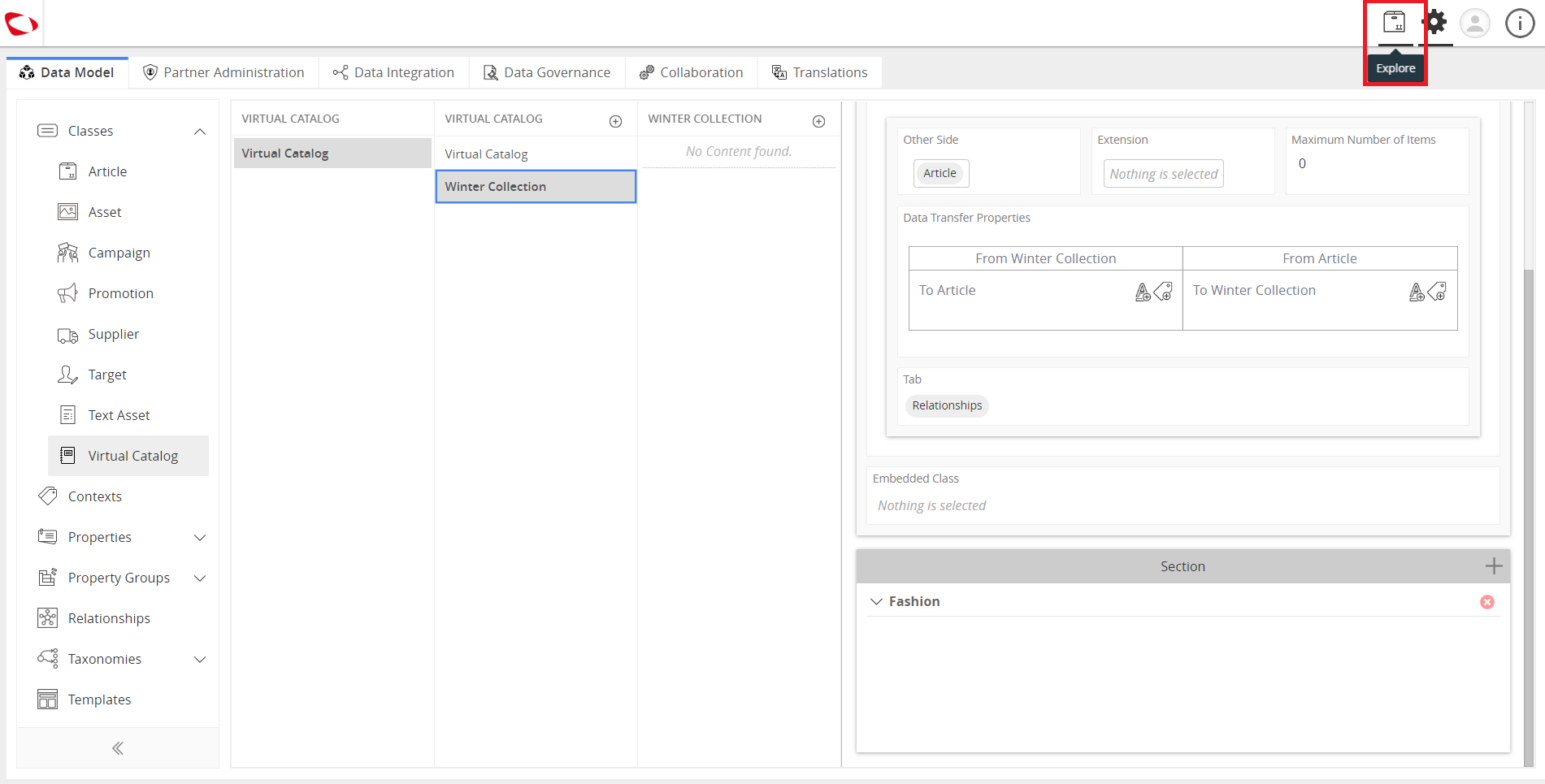Open Templates label in sidebar

click(x=99, y=700)
